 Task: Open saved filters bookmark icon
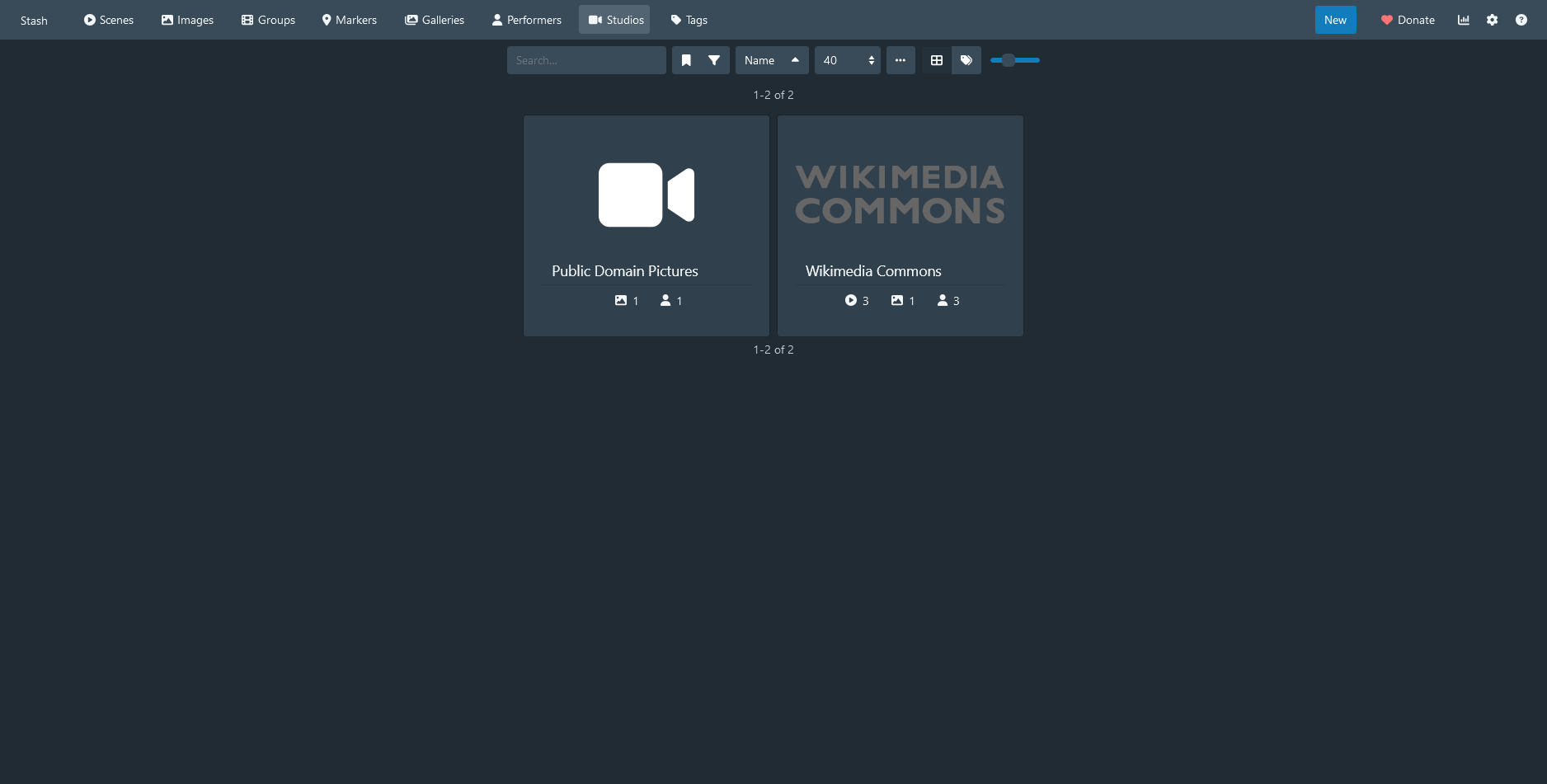686,60
